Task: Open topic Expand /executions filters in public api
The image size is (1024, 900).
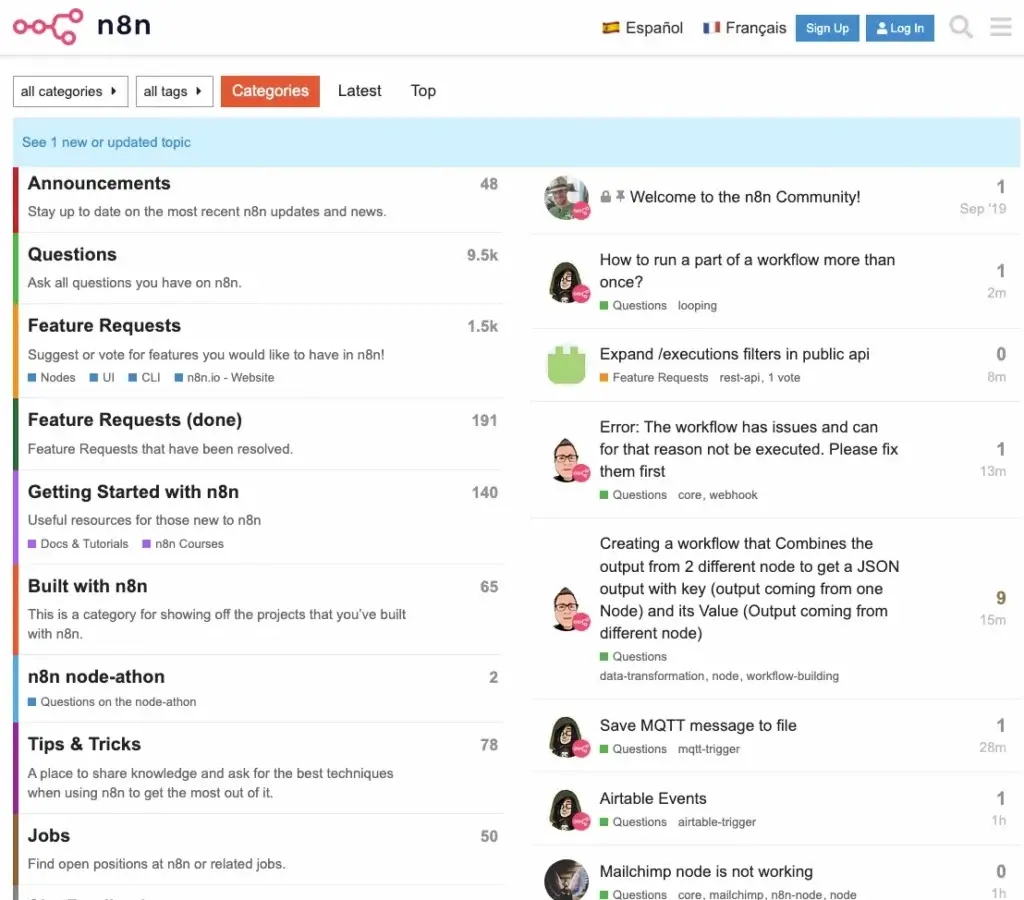Action: (734, 354)
